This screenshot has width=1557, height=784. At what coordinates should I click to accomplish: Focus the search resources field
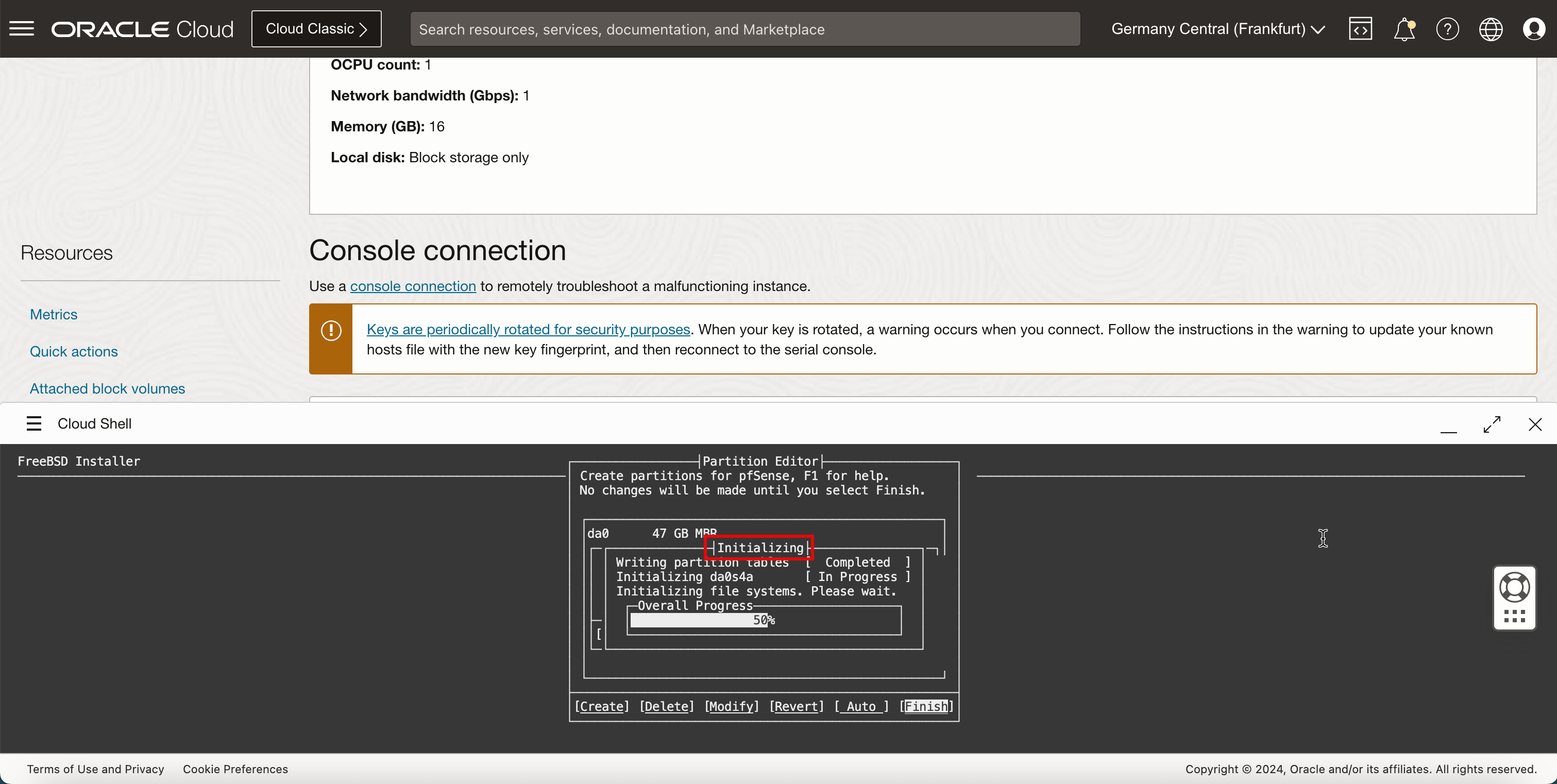pos(744,29)
